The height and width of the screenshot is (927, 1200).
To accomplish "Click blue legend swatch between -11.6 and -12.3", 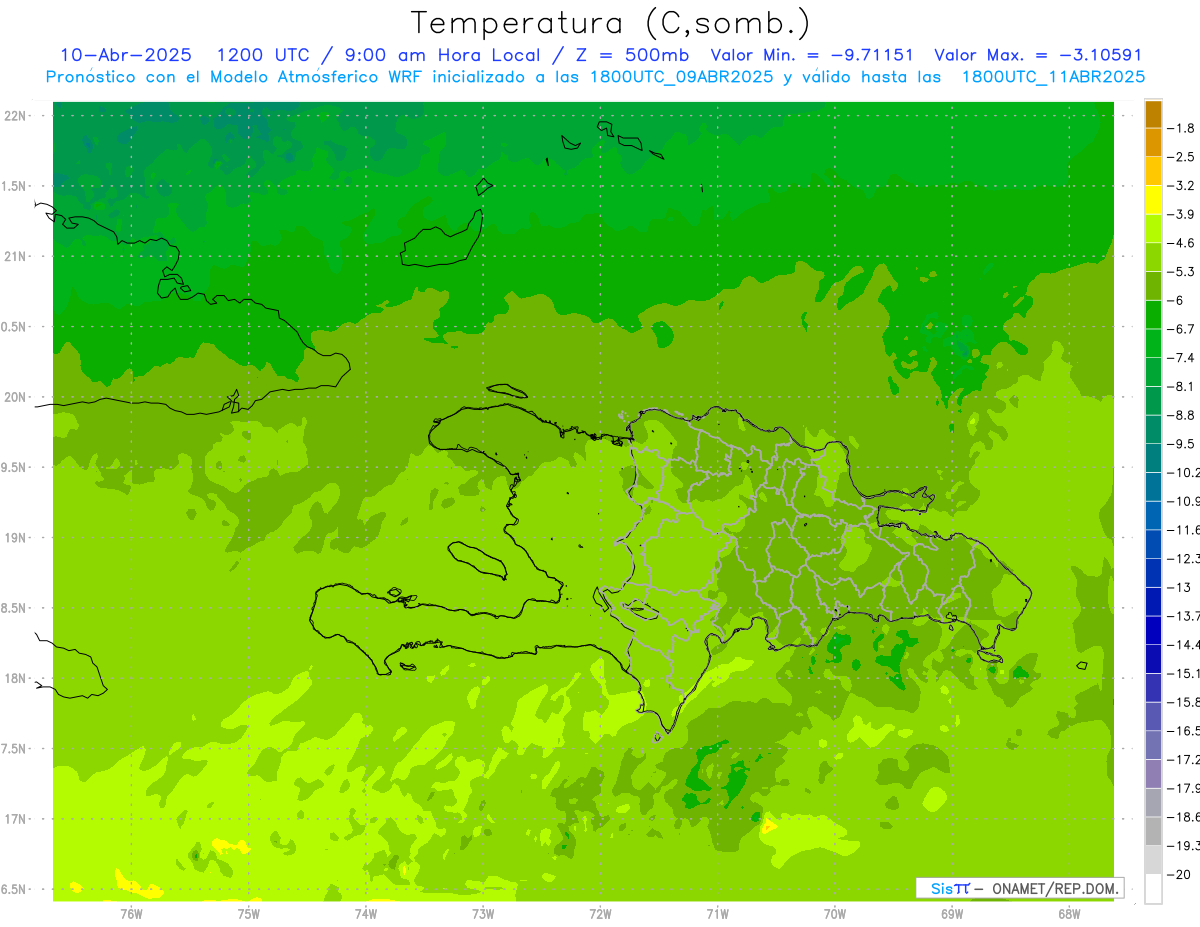I will click(1153, 544).
